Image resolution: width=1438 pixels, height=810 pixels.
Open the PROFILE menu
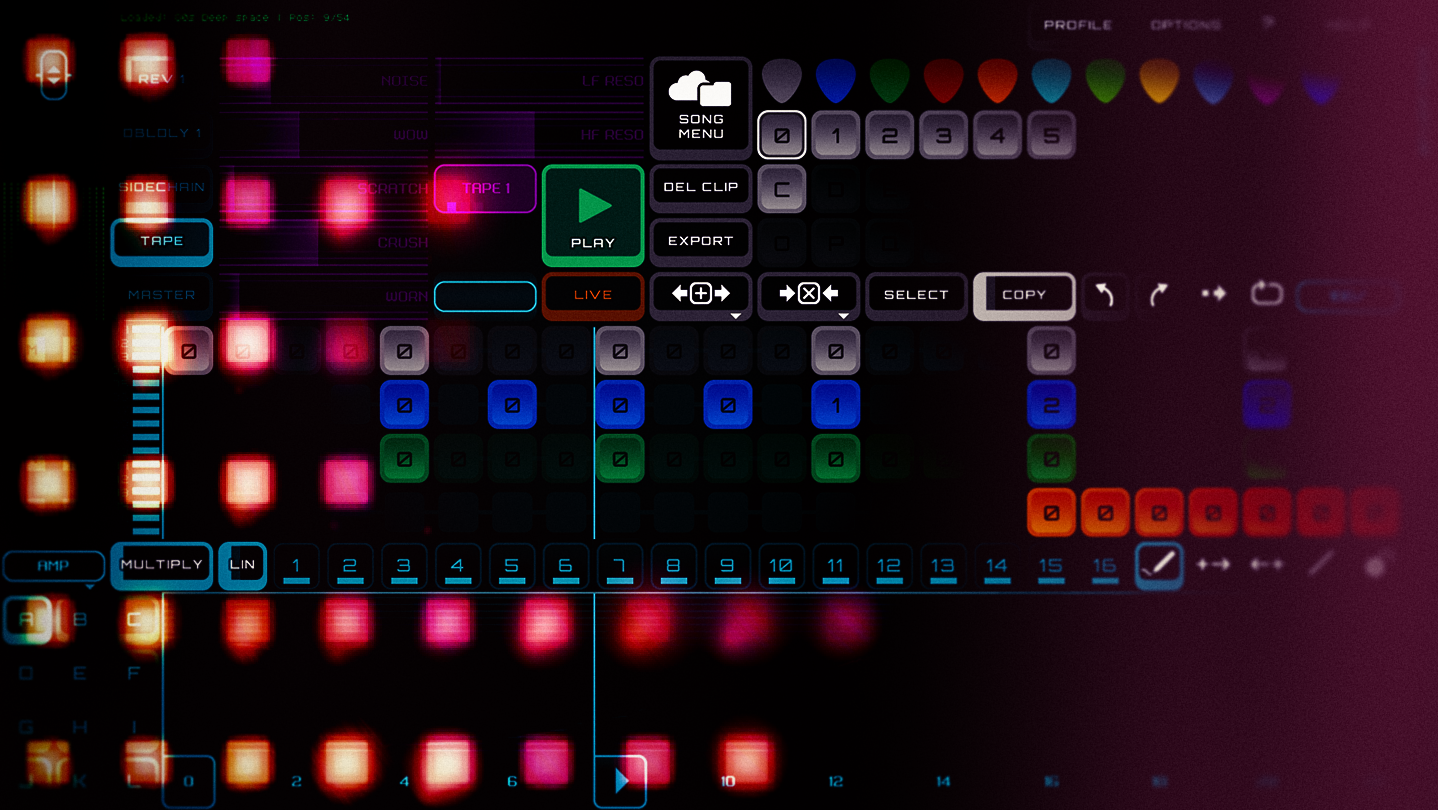point(1076,25)
